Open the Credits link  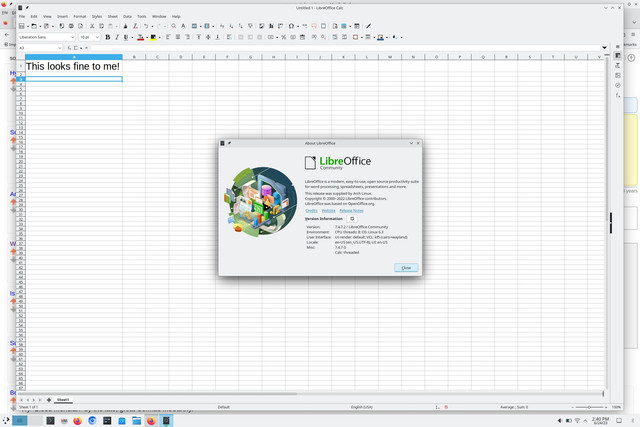[311, 211]
